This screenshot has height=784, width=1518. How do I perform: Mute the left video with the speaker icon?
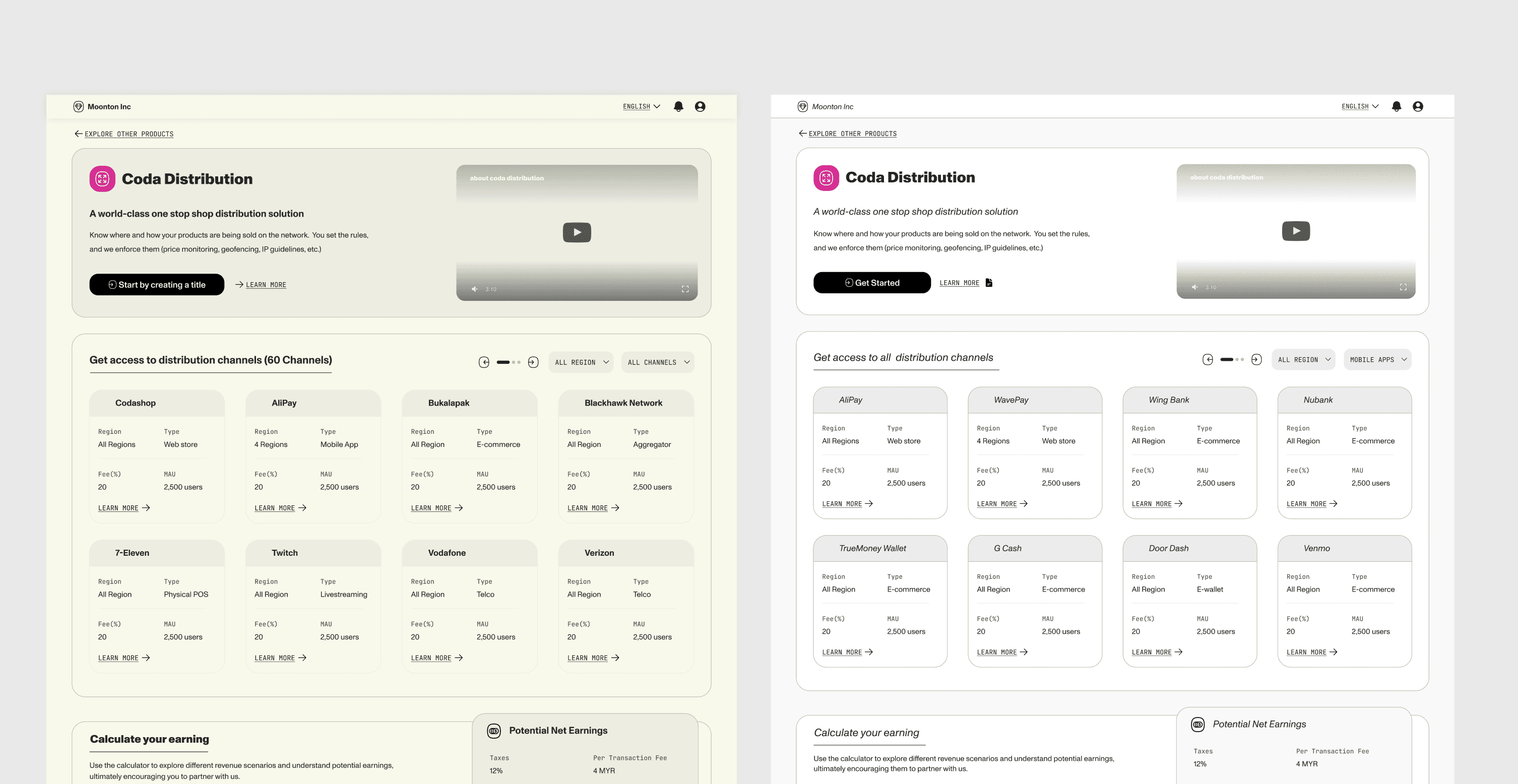click(474, 289)
